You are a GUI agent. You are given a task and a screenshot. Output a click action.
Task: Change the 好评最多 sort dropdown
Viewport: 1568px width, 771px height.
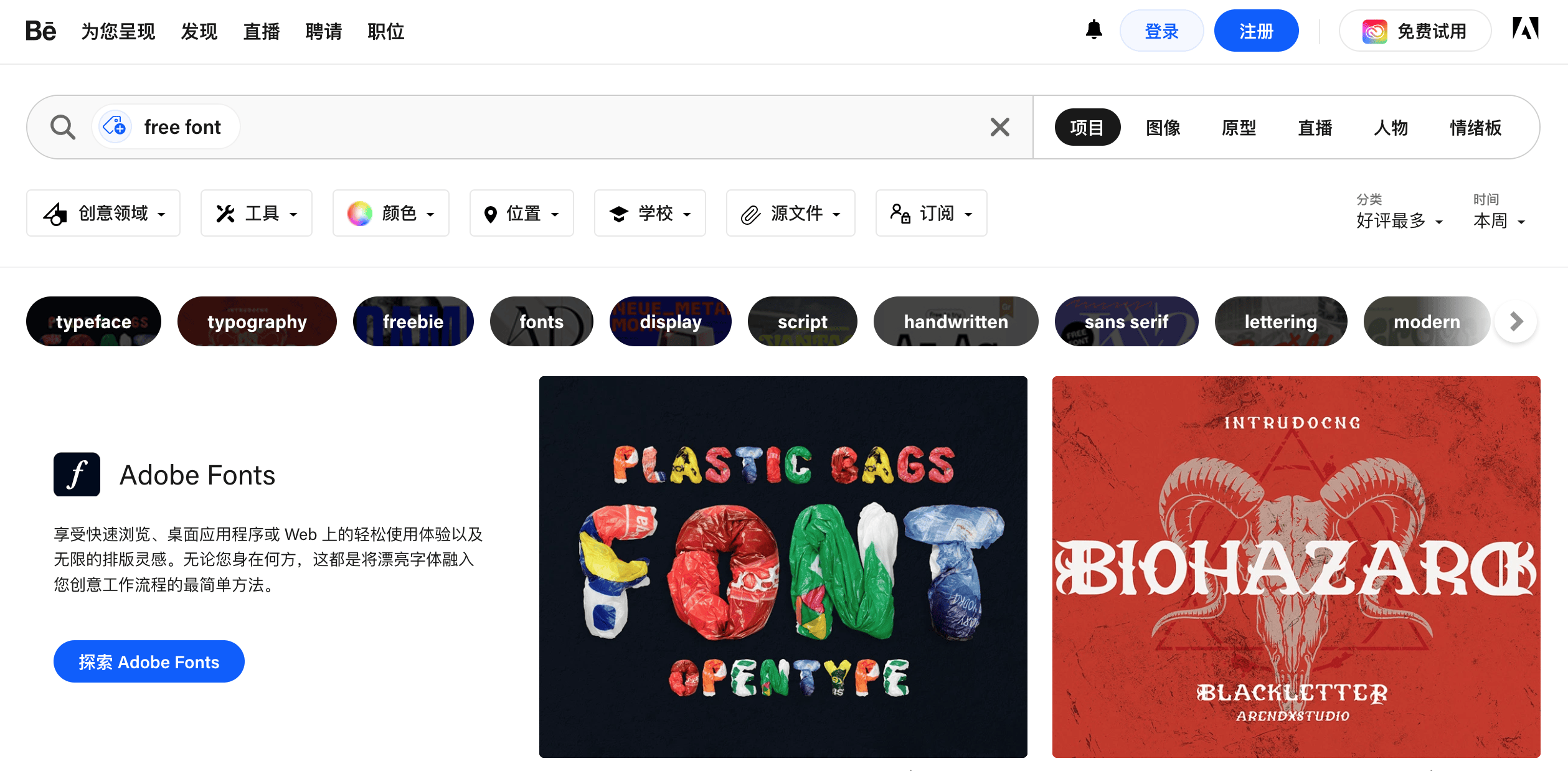coord(1399,220)
